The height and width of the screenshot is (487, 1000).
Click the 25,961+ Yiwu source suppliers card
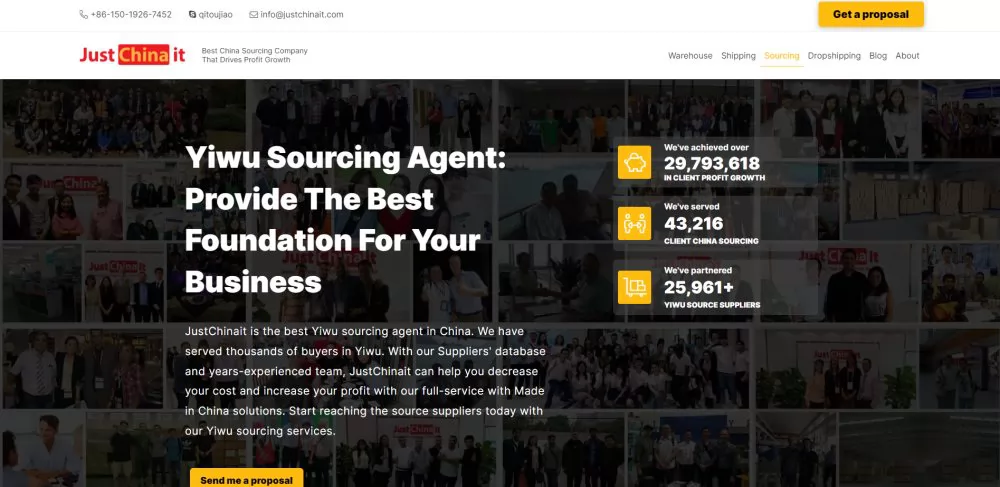(x=715, y=287)
